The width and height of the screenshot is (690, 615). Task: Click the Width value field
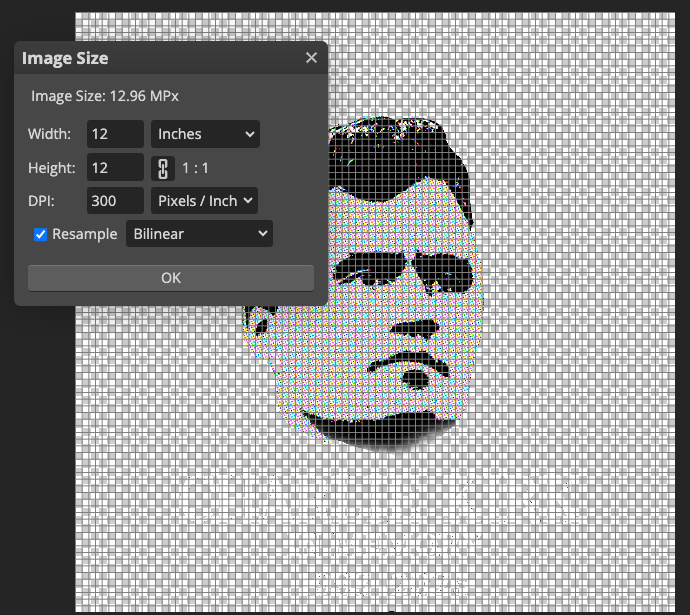tap(115, 134)
